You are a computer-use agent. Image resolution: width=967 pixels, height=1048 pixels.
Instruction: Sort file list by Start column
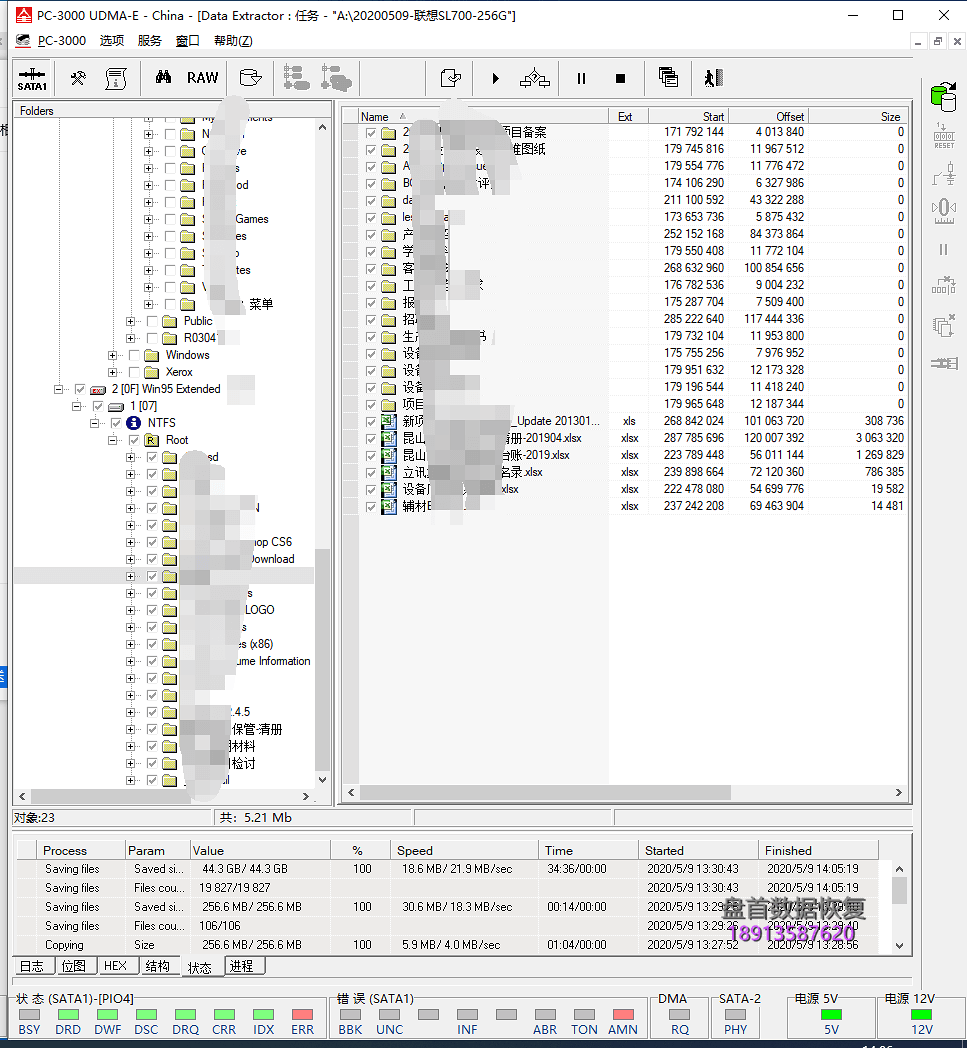tap(688, 116)
